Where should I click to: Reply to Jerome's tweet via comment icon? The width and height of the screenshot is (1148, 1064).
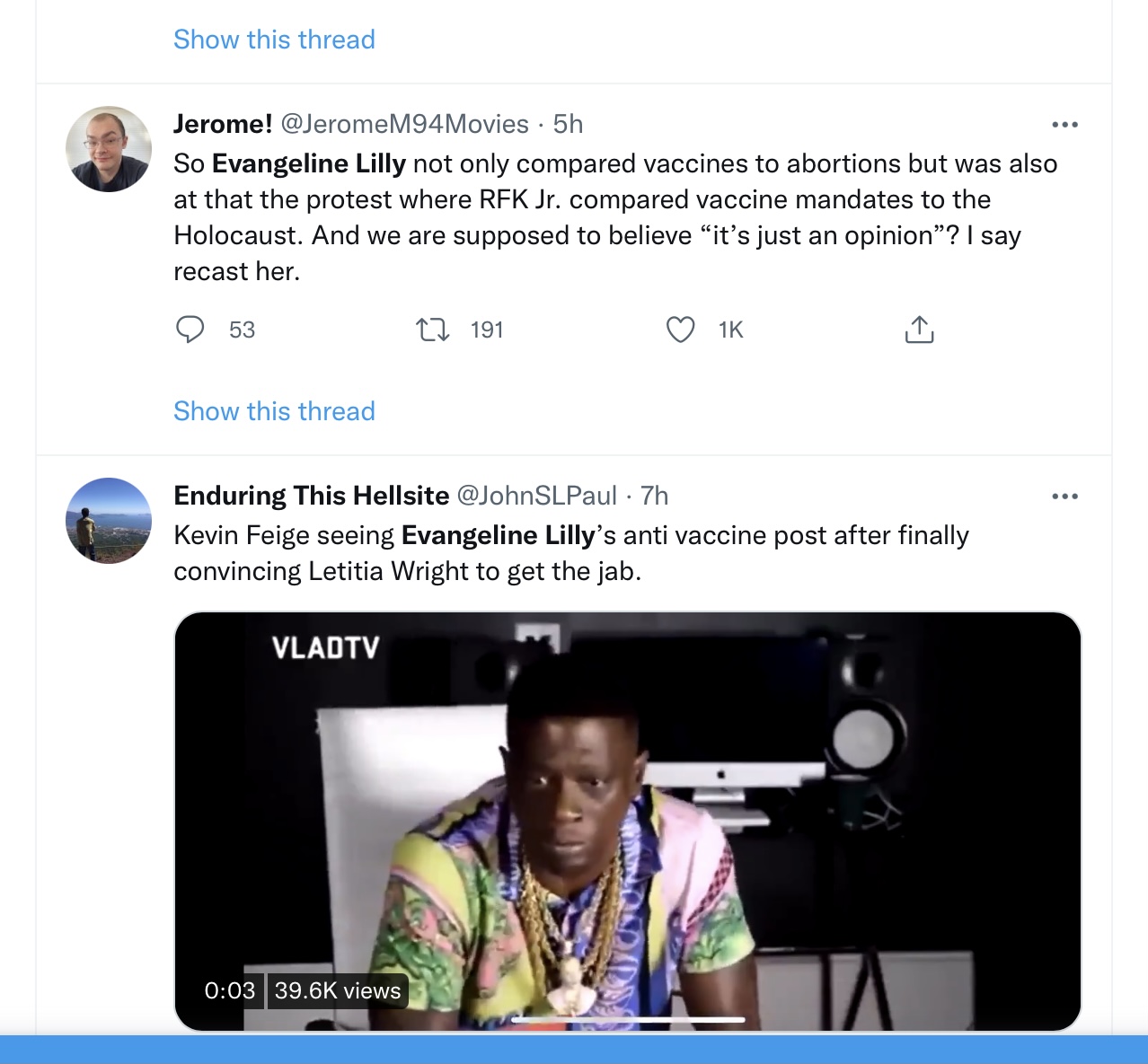(x=190, y=330)
